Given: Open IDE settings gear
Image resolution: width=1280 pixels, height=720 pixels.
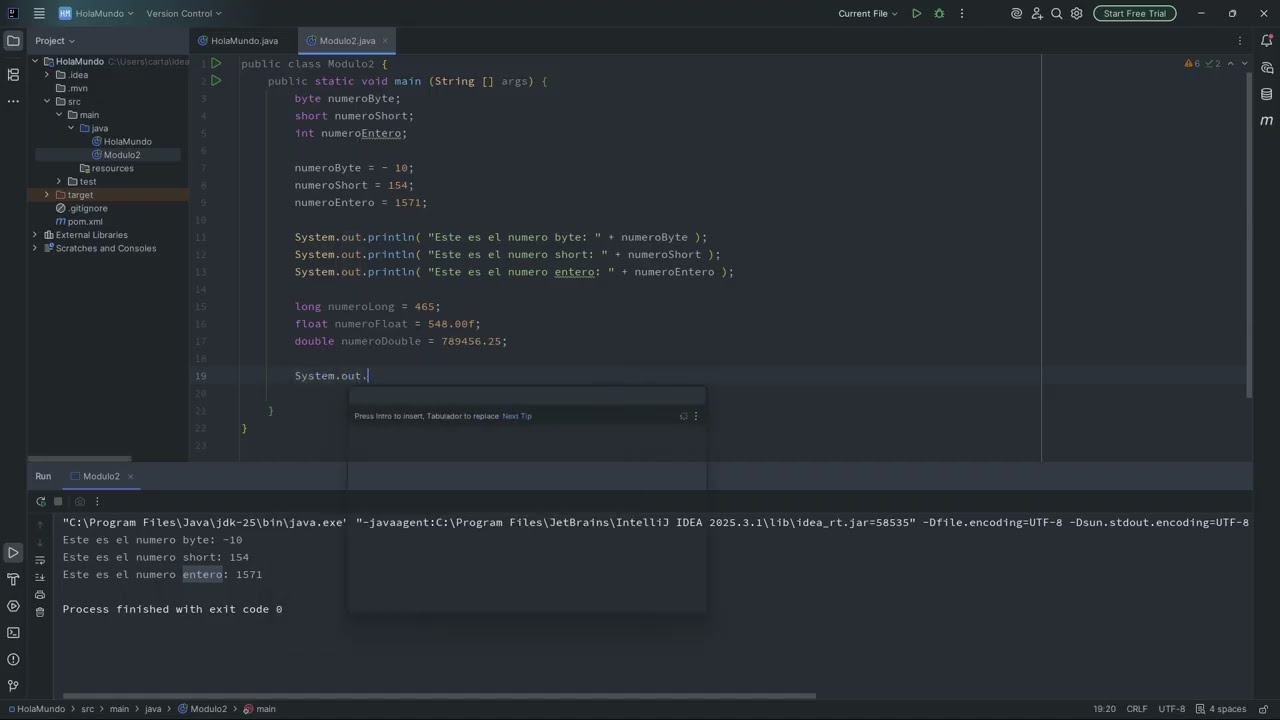Looking at the screenshot, I should (x=1077, y=13).
